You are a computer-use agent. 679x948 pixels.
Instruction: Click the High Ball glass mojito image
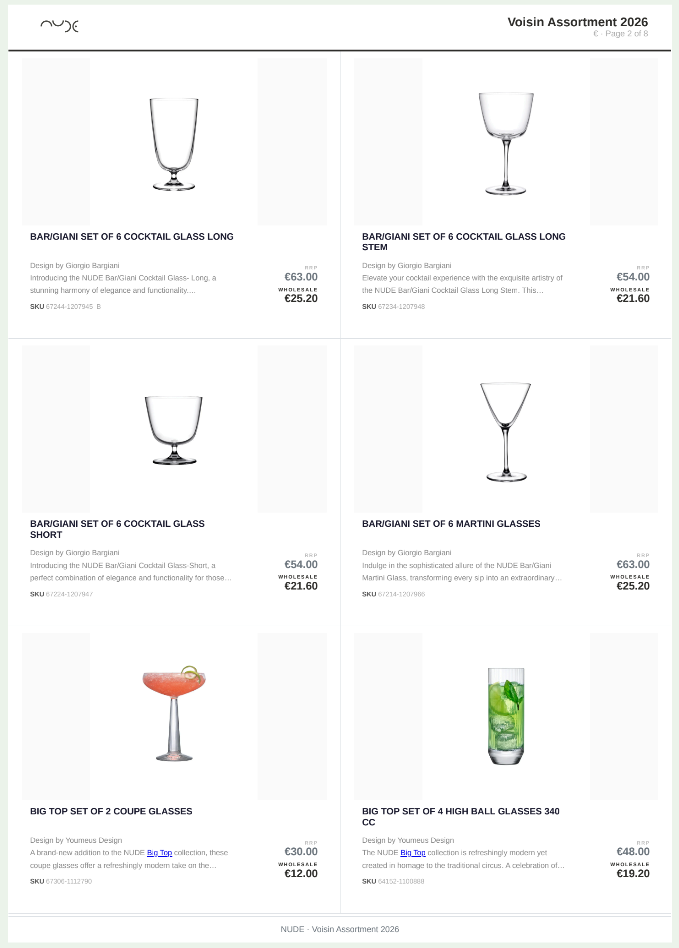click(506, 715)
